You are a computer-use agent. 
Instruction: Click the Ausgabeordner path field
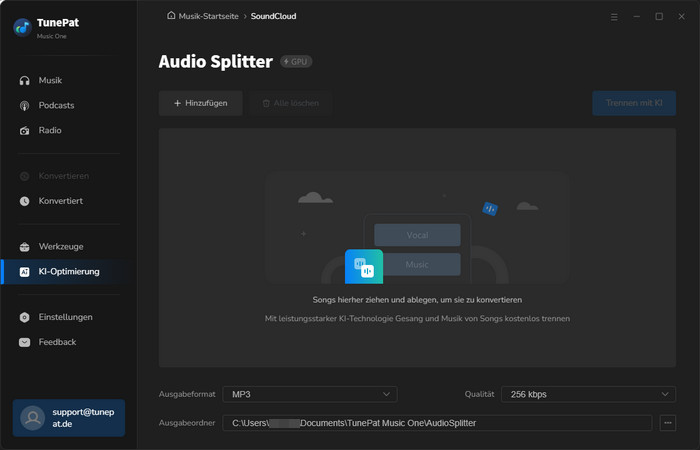click(x=438, y=423)
